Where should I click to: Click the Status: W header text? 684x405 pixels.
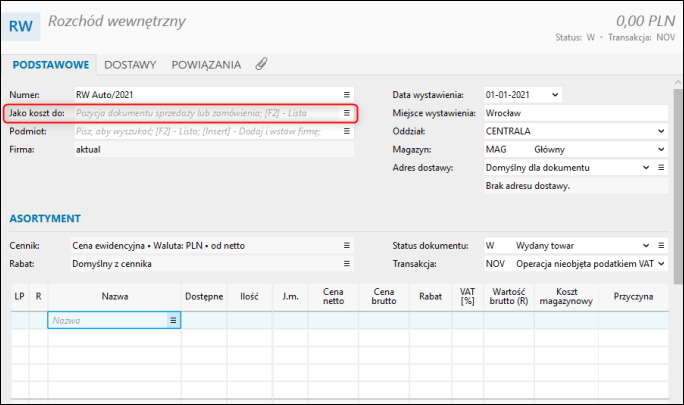click(575, 38)
